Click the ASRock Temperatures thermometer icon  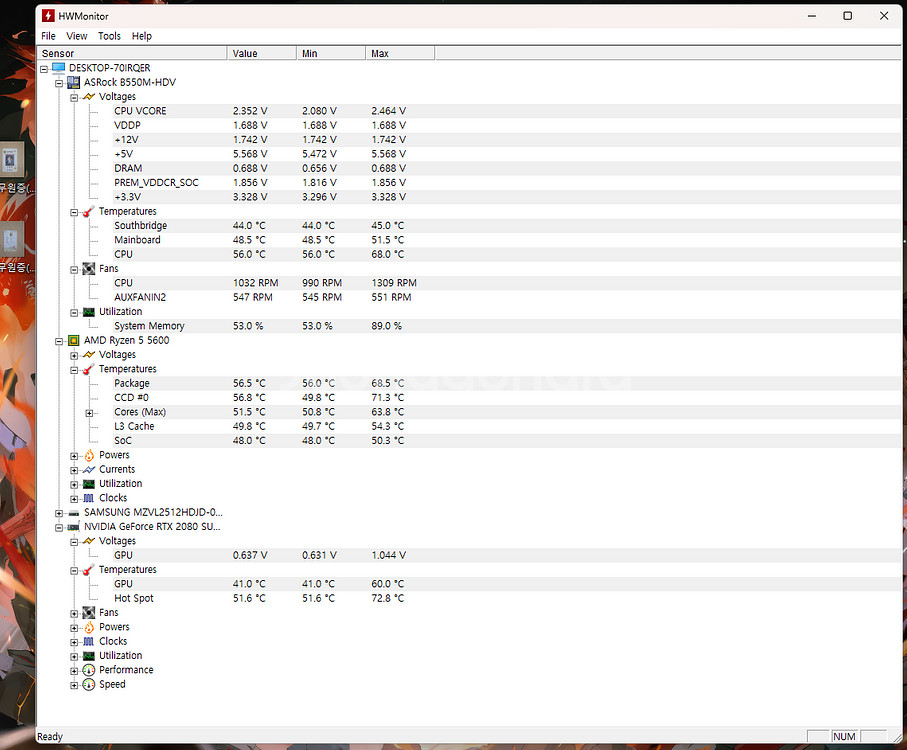pyautogui.click(x=89, y=212)
